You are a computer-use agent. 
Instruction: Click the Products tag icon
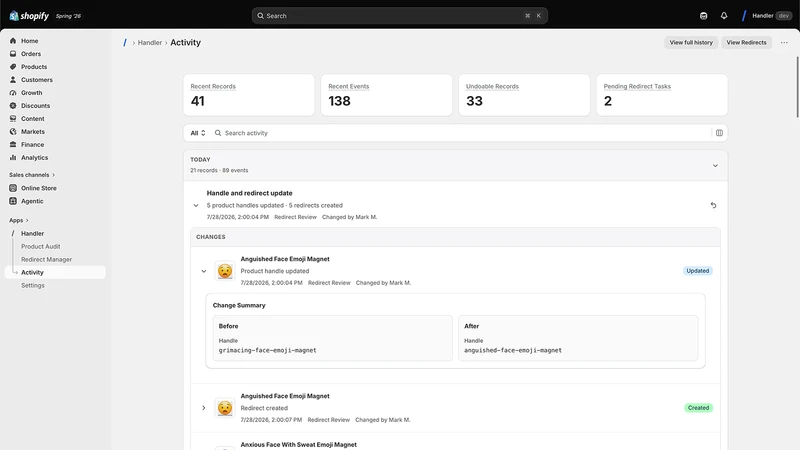click(x=13, y=67)
